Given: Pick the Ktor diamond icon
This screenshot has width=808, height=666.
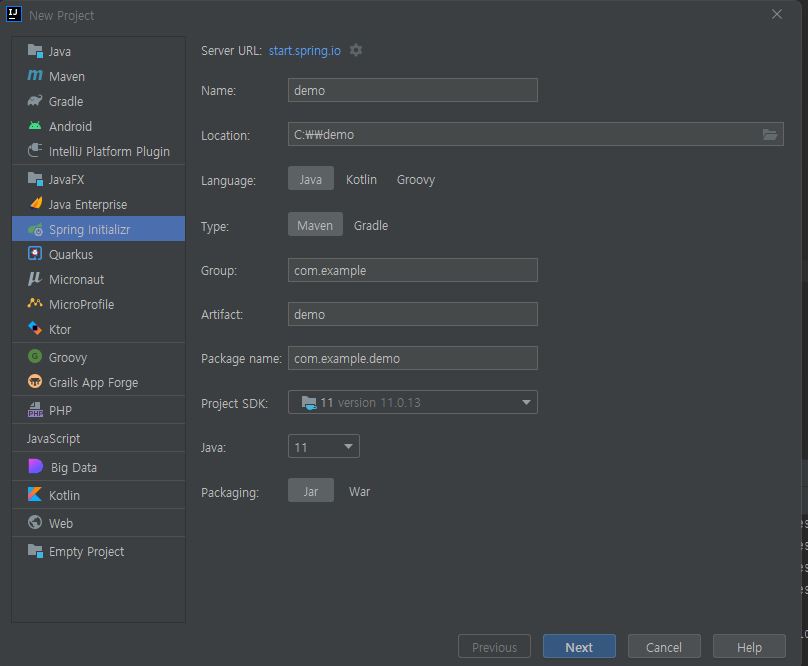Looking at the screenshot, I should (35, 328).
